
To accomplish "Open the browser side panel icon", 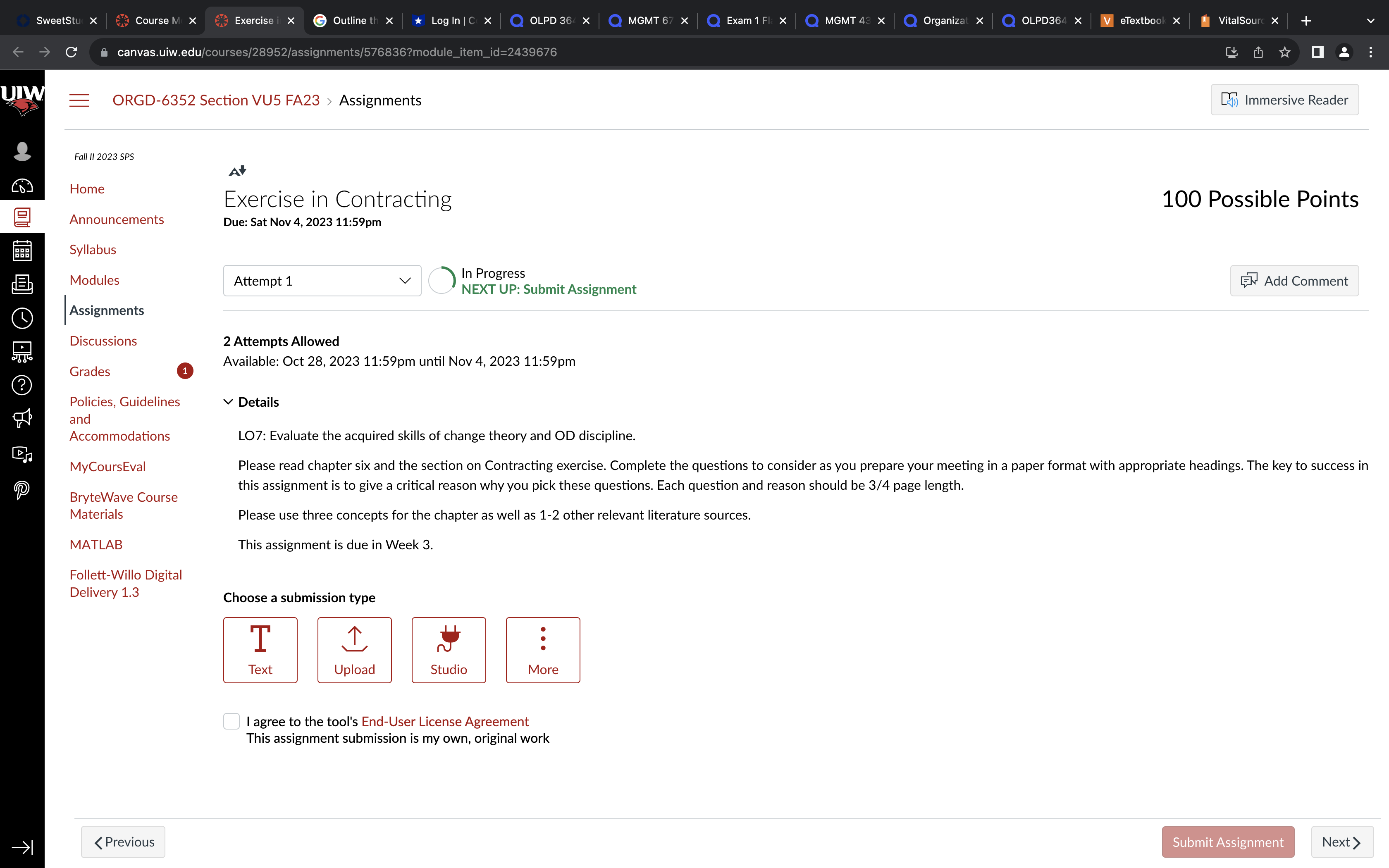I will pos(1317,52).
